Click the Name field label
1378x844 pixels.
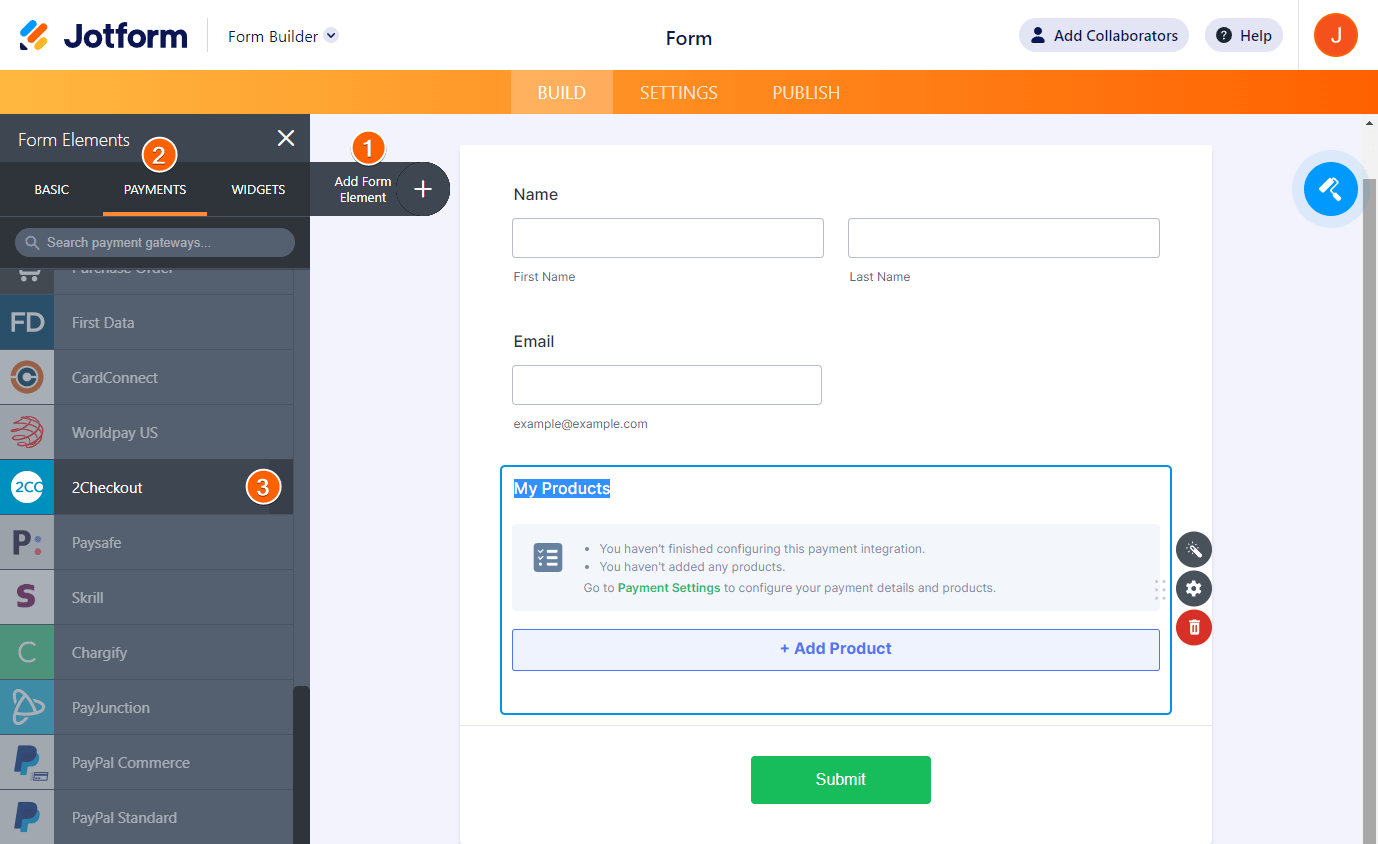(x=536, y=194)
